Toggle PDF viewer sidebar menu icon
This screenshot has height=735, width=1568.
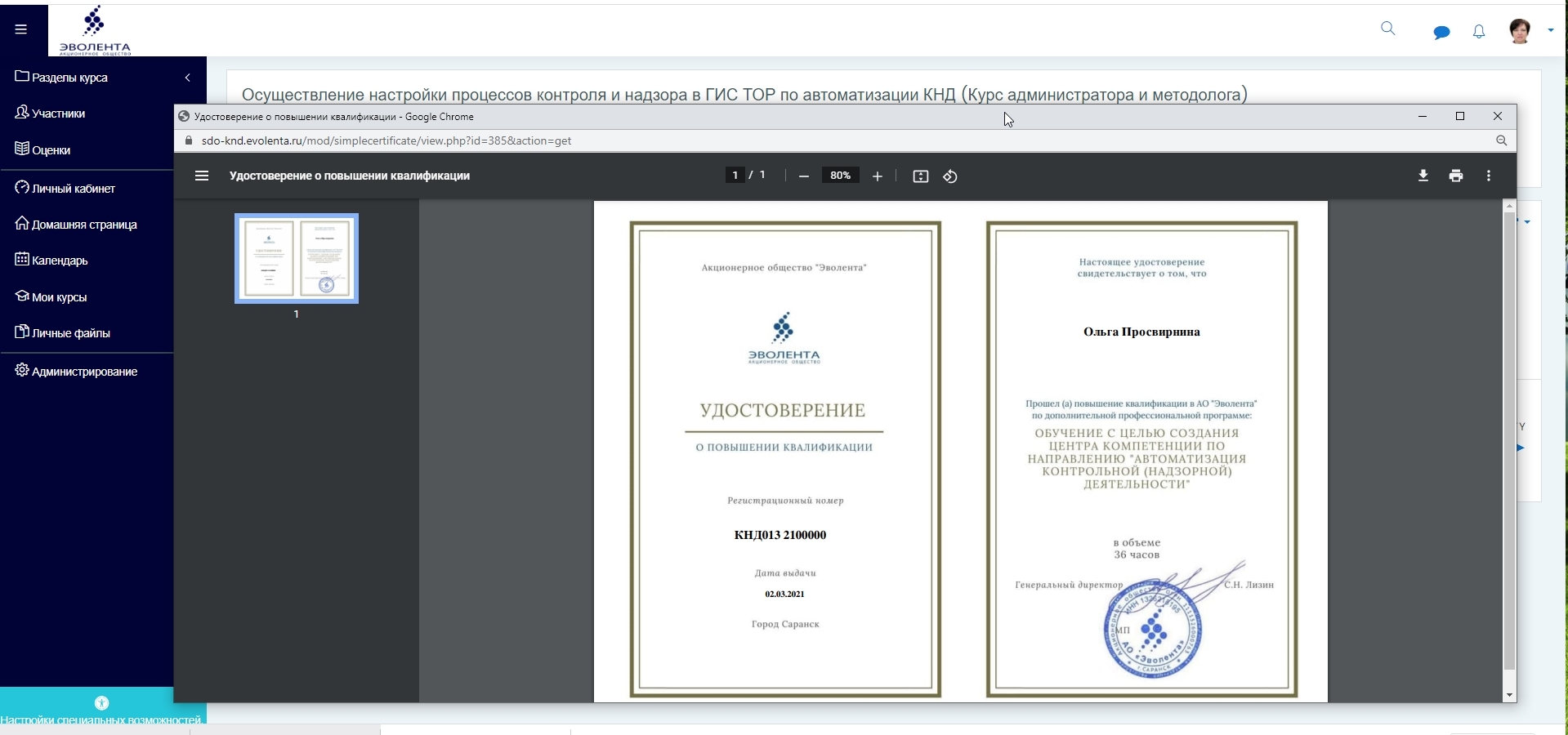202,176
